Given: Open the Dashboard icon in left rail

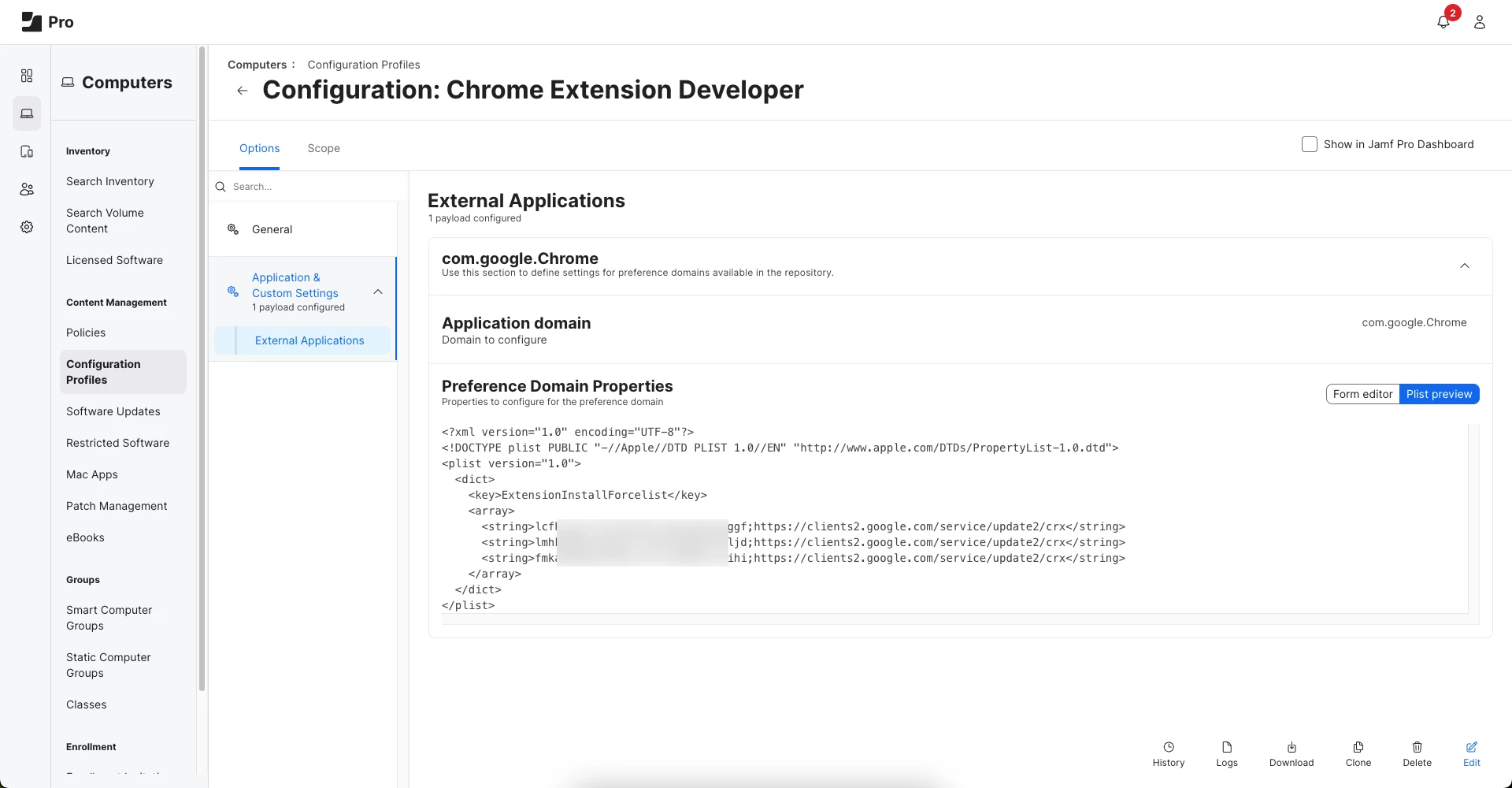Looking at the screenshot, I should tap(27, 76).
